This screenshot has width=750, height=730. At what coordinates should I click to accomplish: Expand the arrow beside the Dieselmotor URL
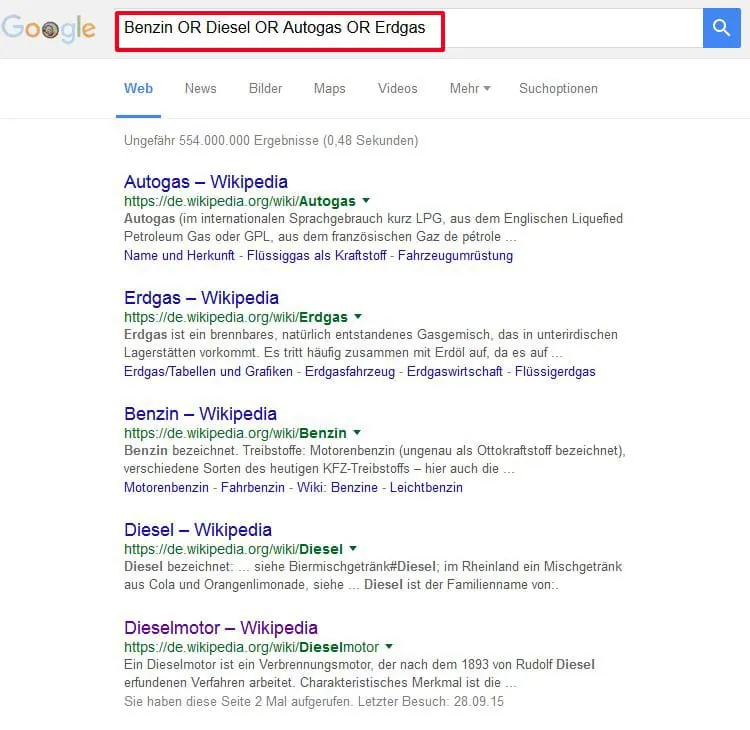389,647
